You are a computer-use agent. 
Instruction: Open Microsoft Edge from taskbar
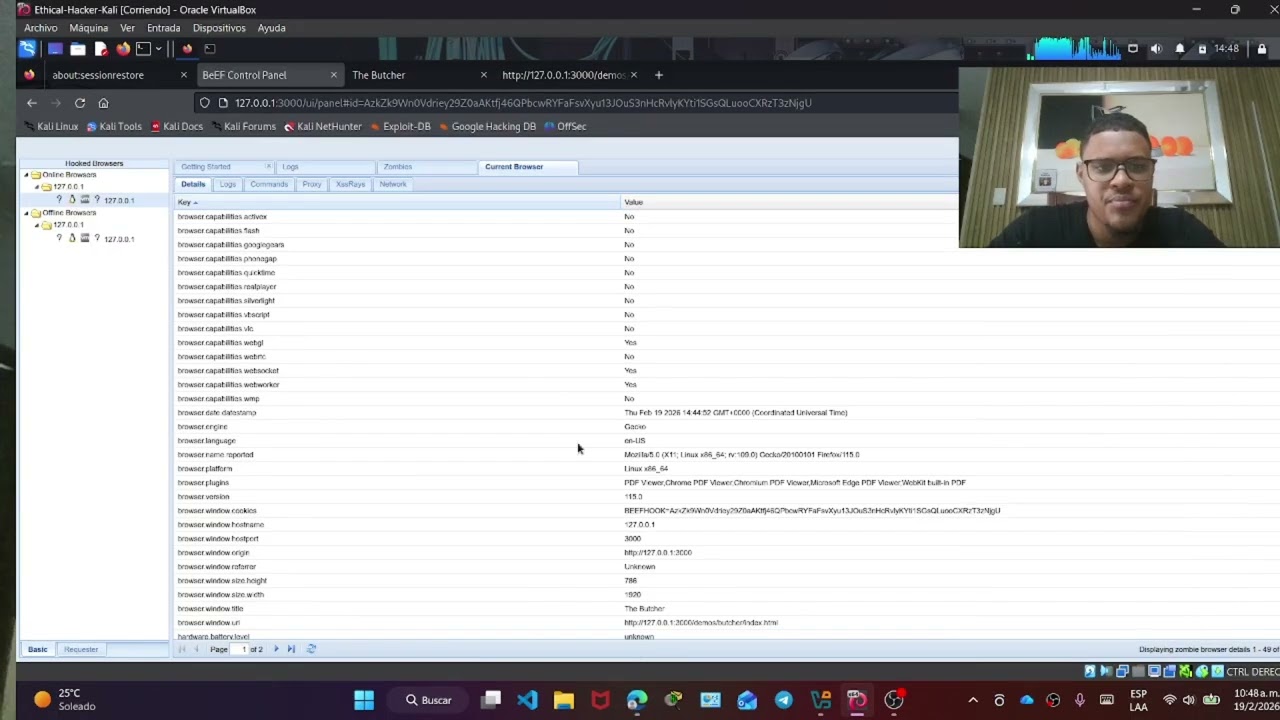[637, 700]
